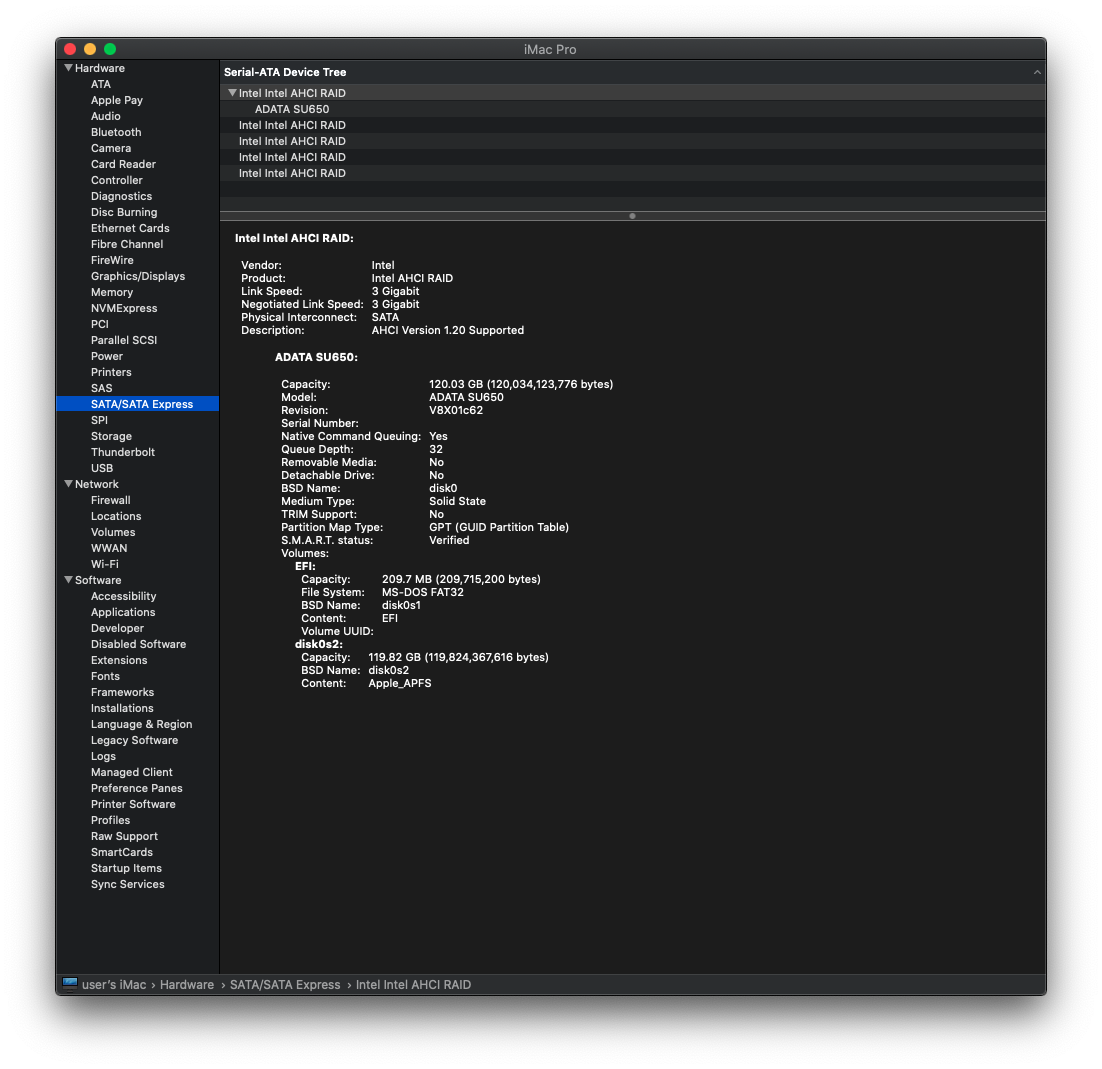Open Legacy Software category
This screenshot has width=1102, height=1069.
[x=134, y=741]
